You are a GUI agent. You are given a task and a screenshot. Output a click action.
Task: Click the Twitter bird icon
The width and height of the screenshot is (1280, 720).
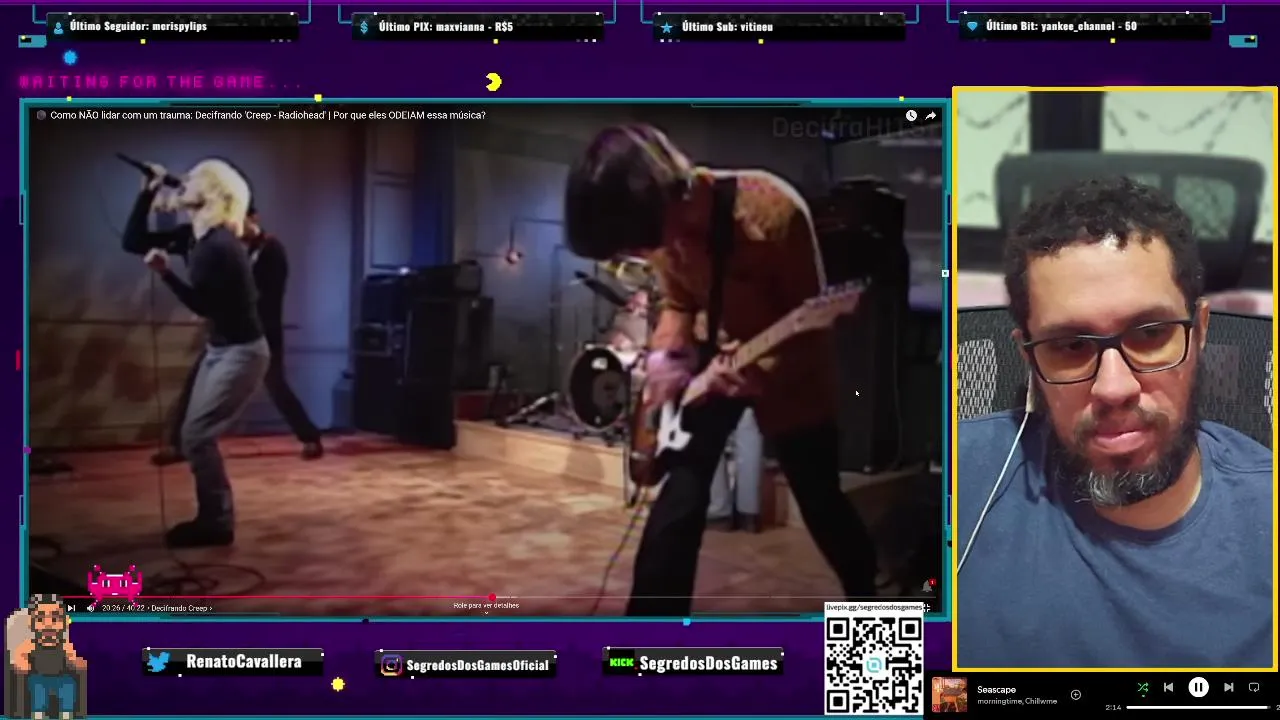(x=158, y=662)
